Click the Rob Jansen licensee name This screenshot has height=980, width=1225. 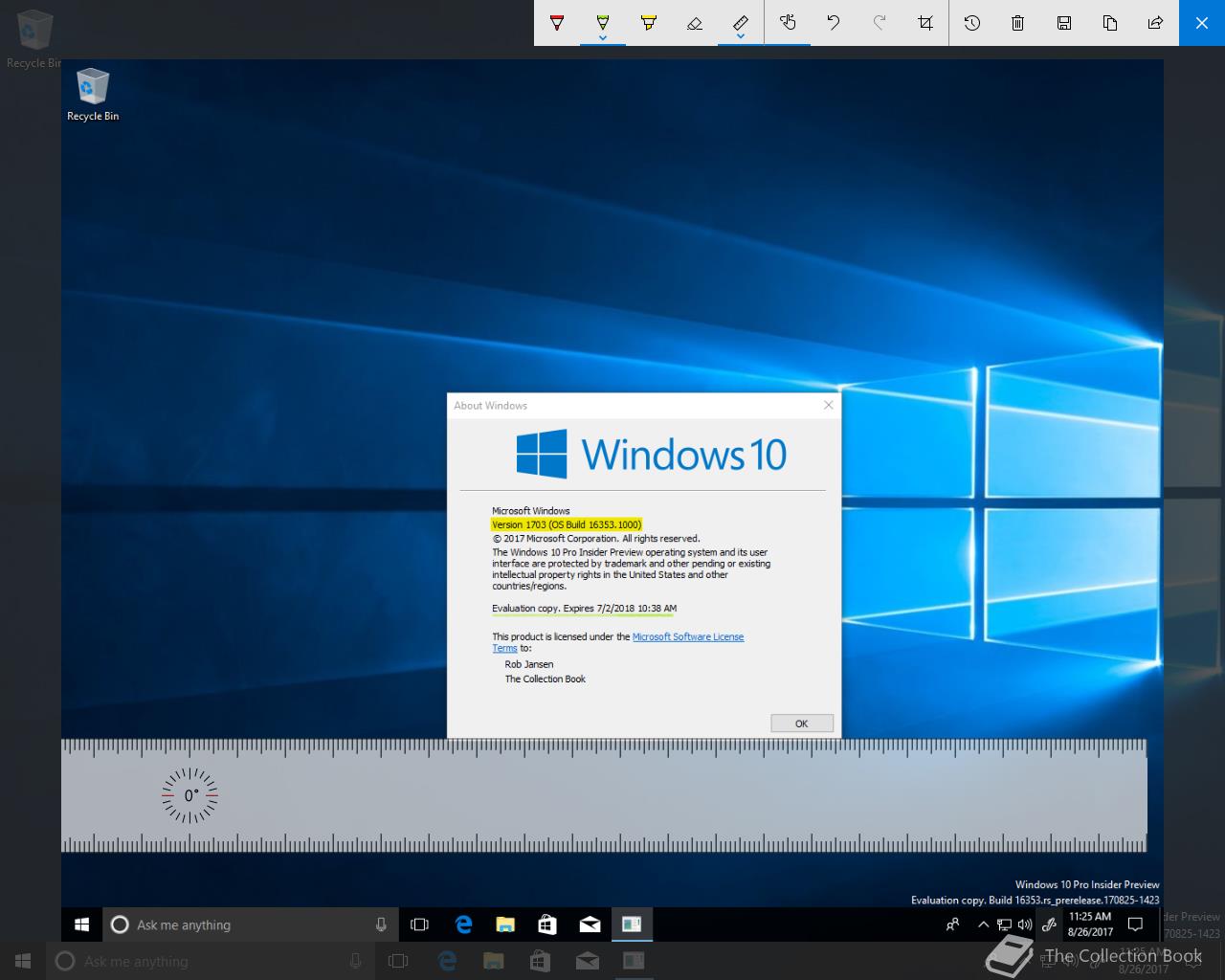tap(529, 664)
